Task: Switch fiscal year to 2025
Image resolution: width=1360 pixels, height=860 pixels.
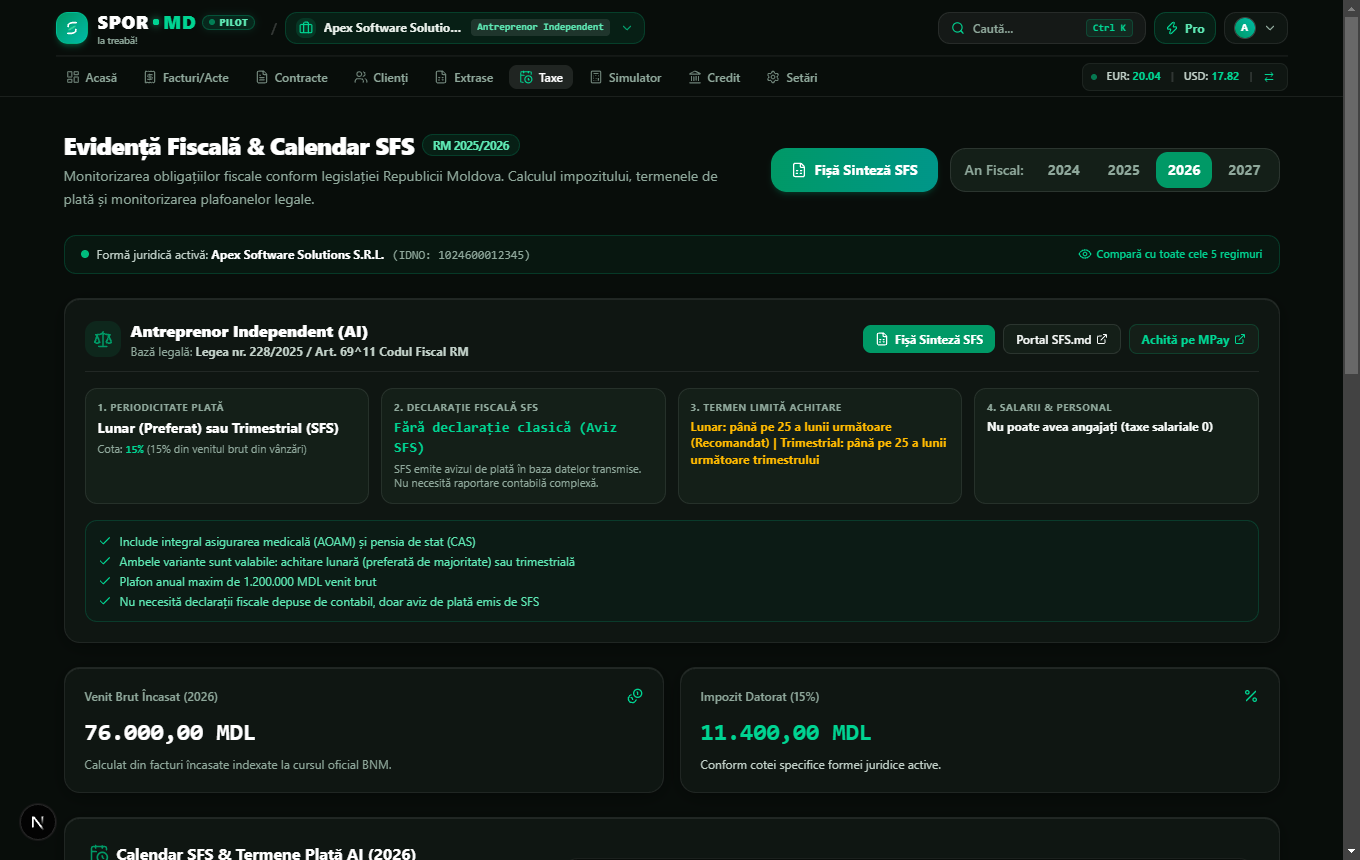Action: click(1124, 170)
